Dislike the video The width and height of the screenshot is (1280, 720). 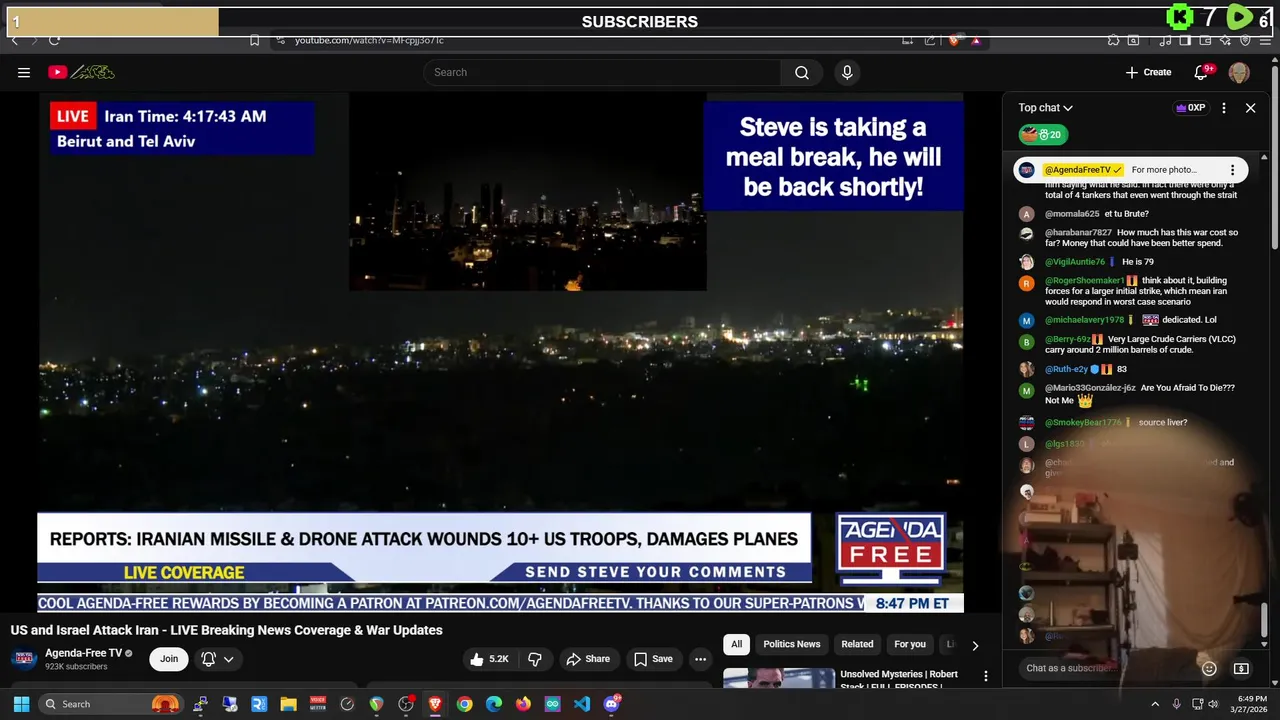[535, 659]
